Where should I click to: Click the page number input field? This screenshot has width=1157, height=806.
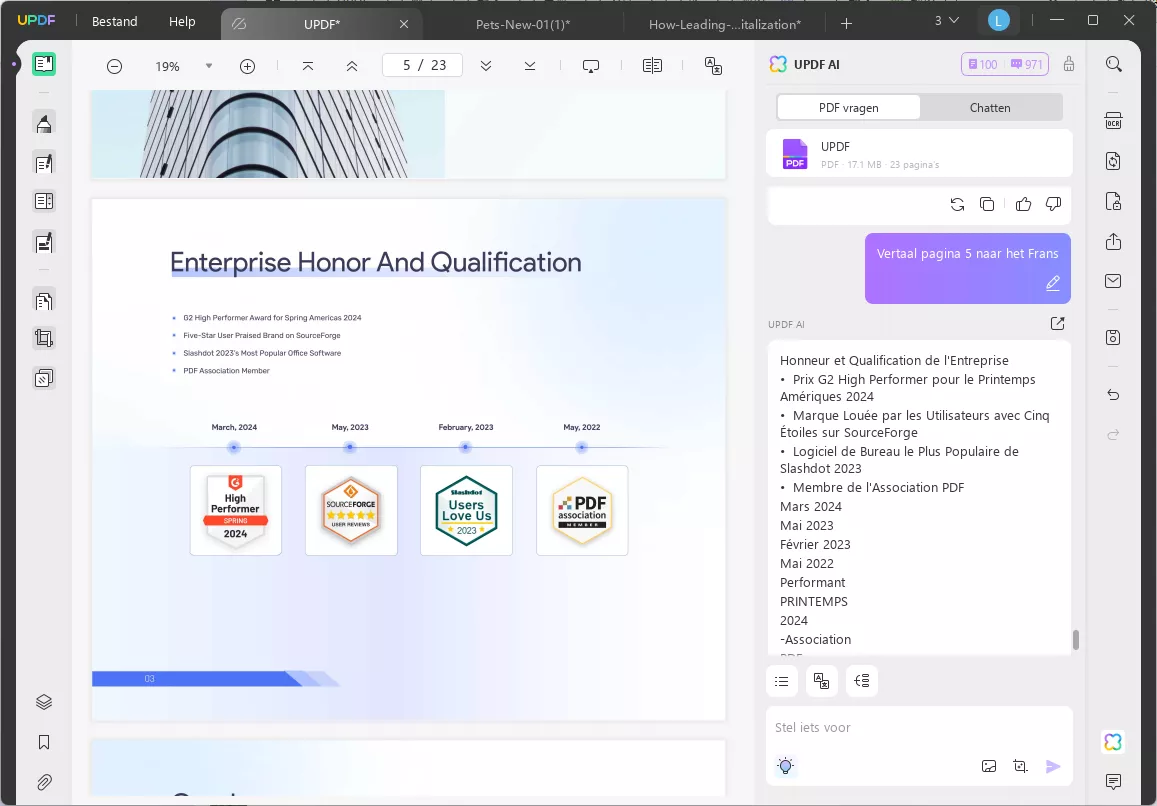tap(422, 66)
